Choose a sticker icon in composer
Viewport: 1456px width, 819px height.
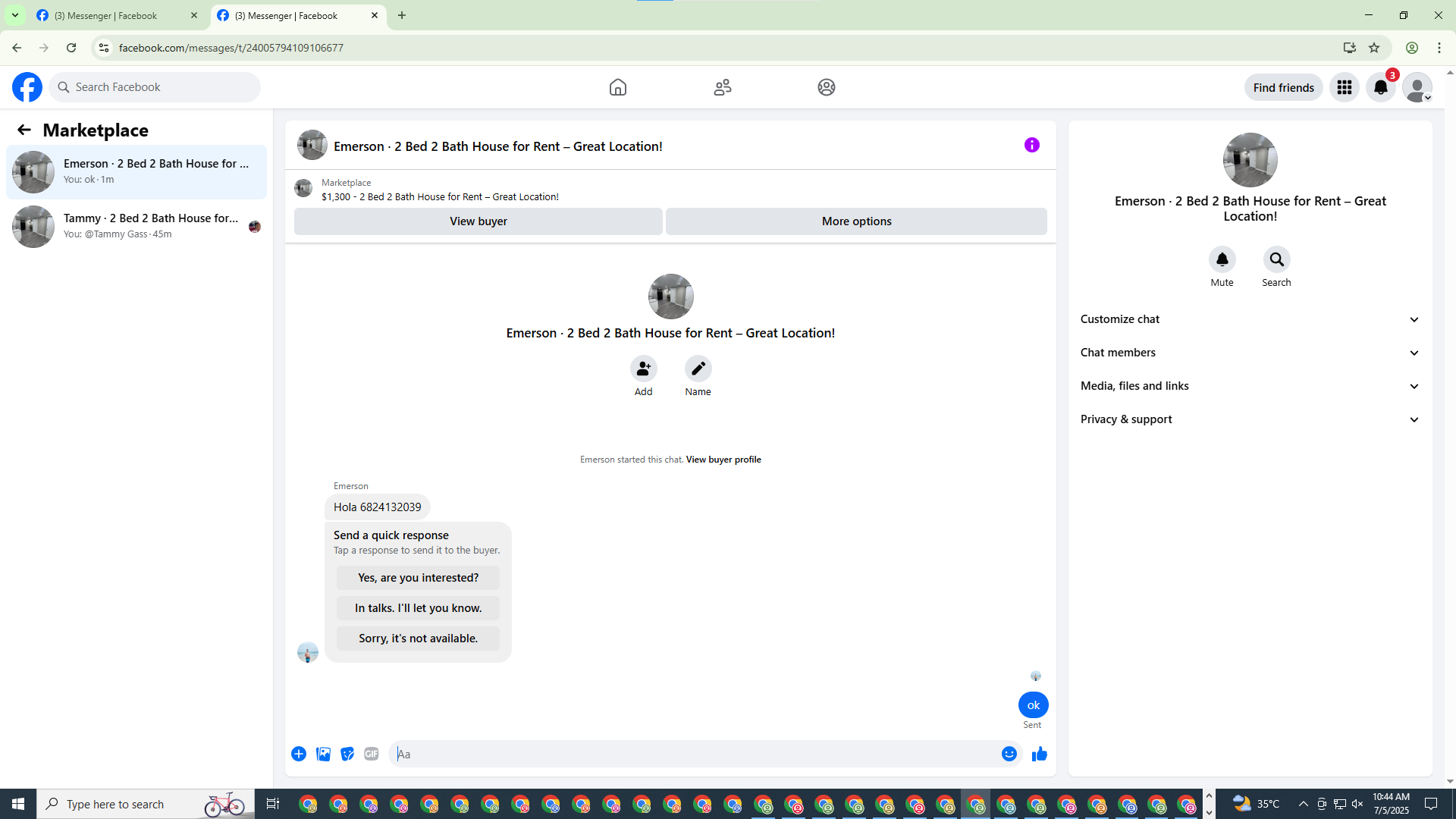point(347,754)
